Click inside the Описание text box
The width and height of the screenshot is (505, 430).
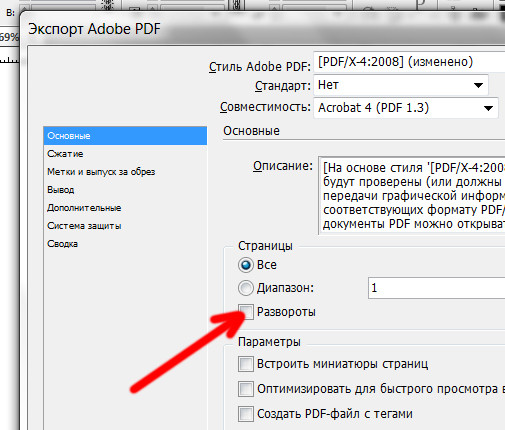pyautogui.click(x=412, y=195)
